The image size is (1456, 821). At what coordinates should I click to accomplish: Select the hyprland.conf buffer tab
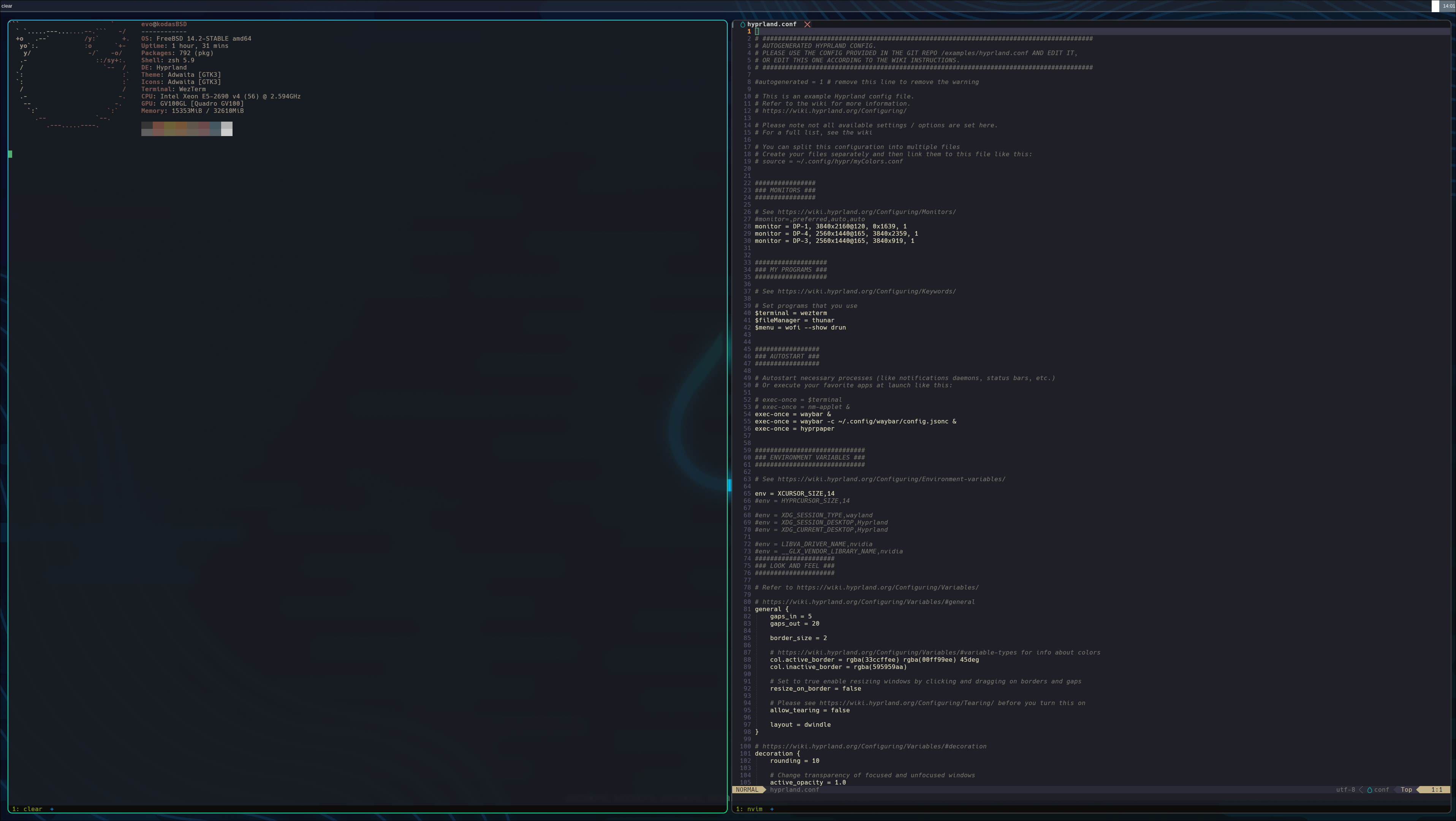pyautogui.click(x=772, y=24)
